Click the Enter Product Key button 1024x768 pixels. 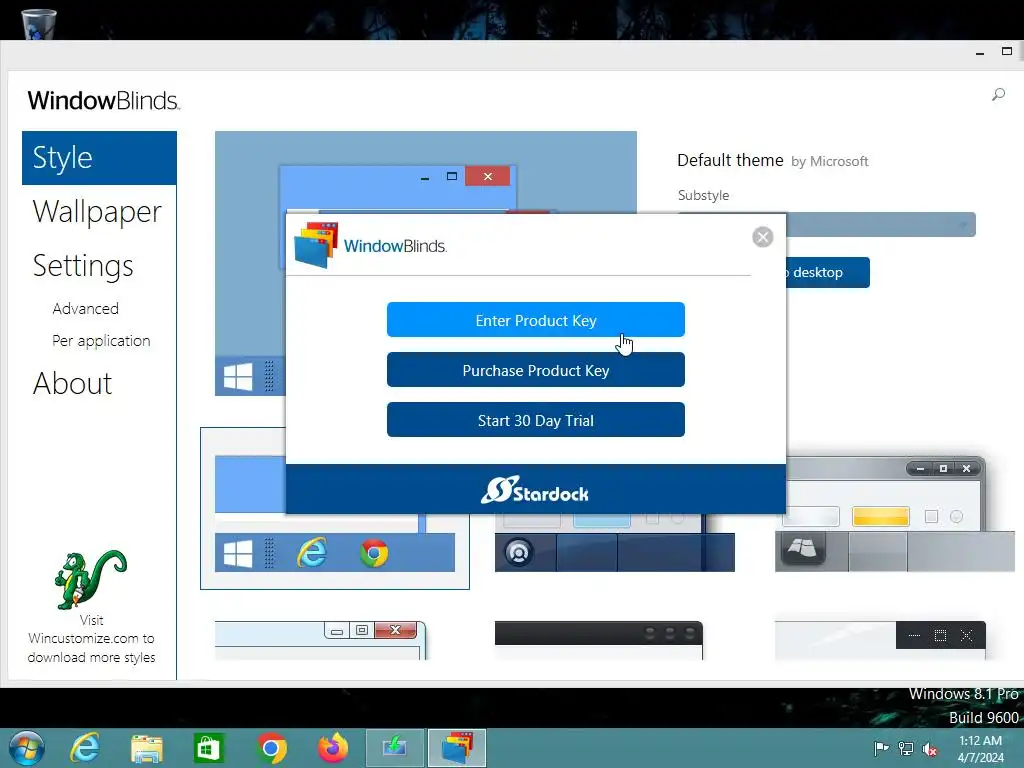536,320
